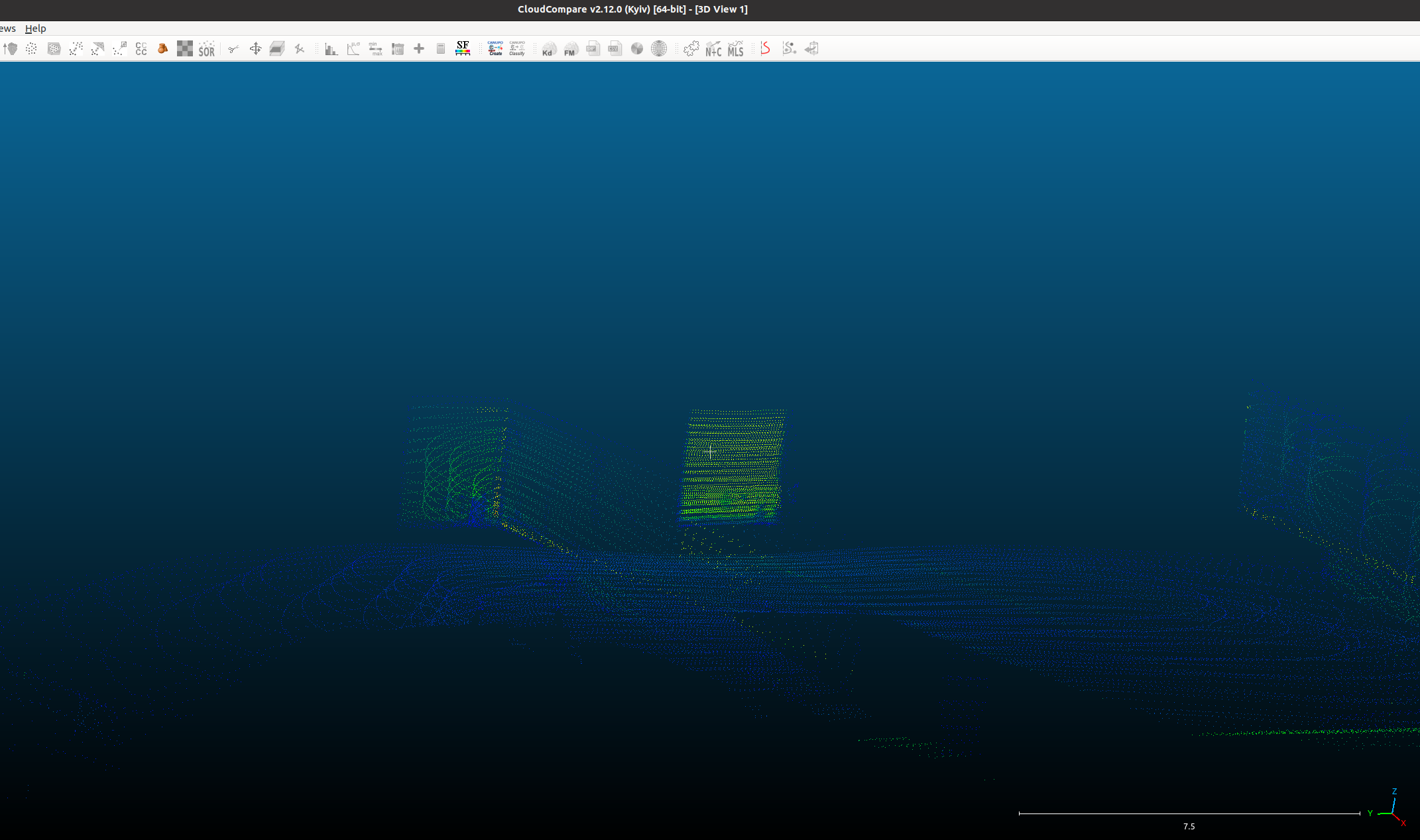Open CANUPO Create classifier
Viewport: 1420px width, 840px height.
[495, 48]
